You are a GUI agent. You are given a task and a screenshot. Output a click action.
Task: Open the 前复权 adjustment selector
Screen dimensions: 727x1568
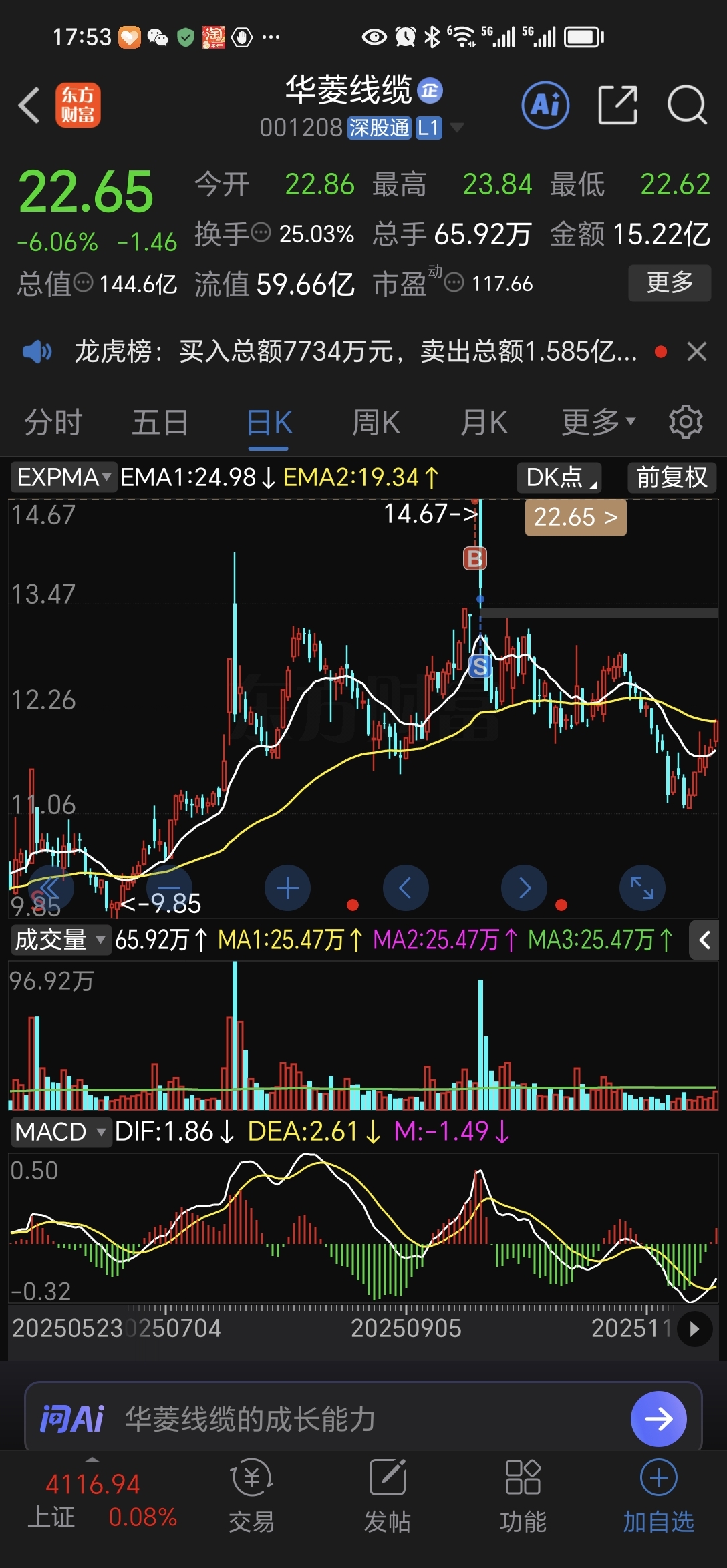pos(672,477)
